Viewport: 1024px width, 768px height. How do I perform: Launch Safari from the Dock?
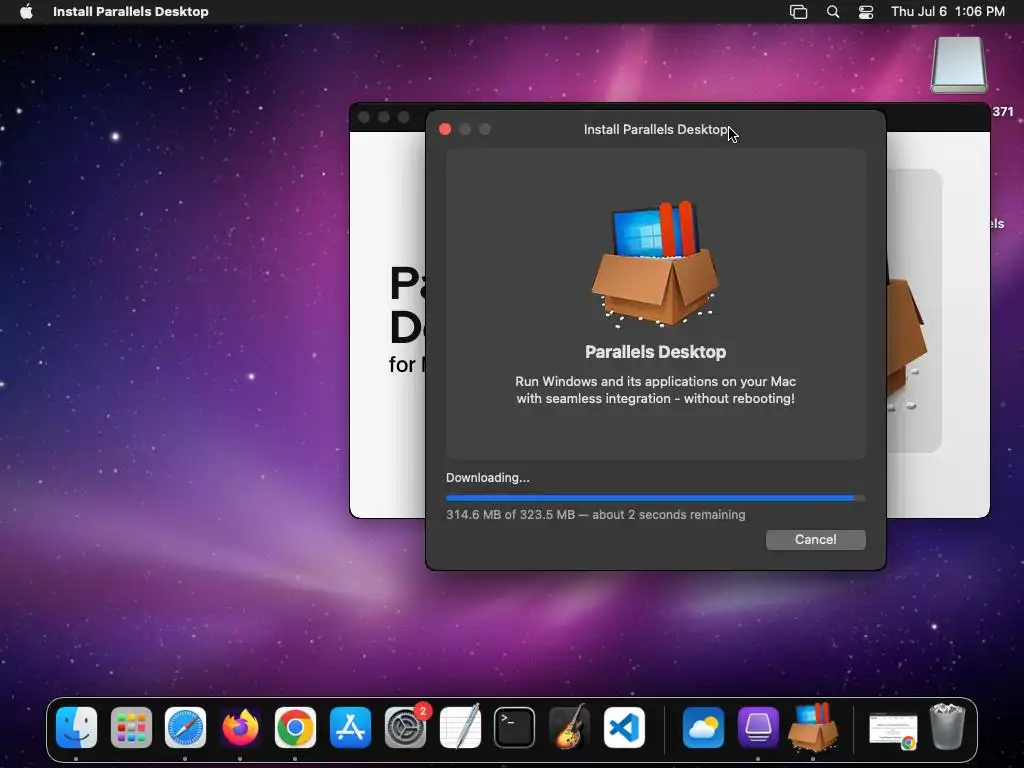tap(185, 727)
